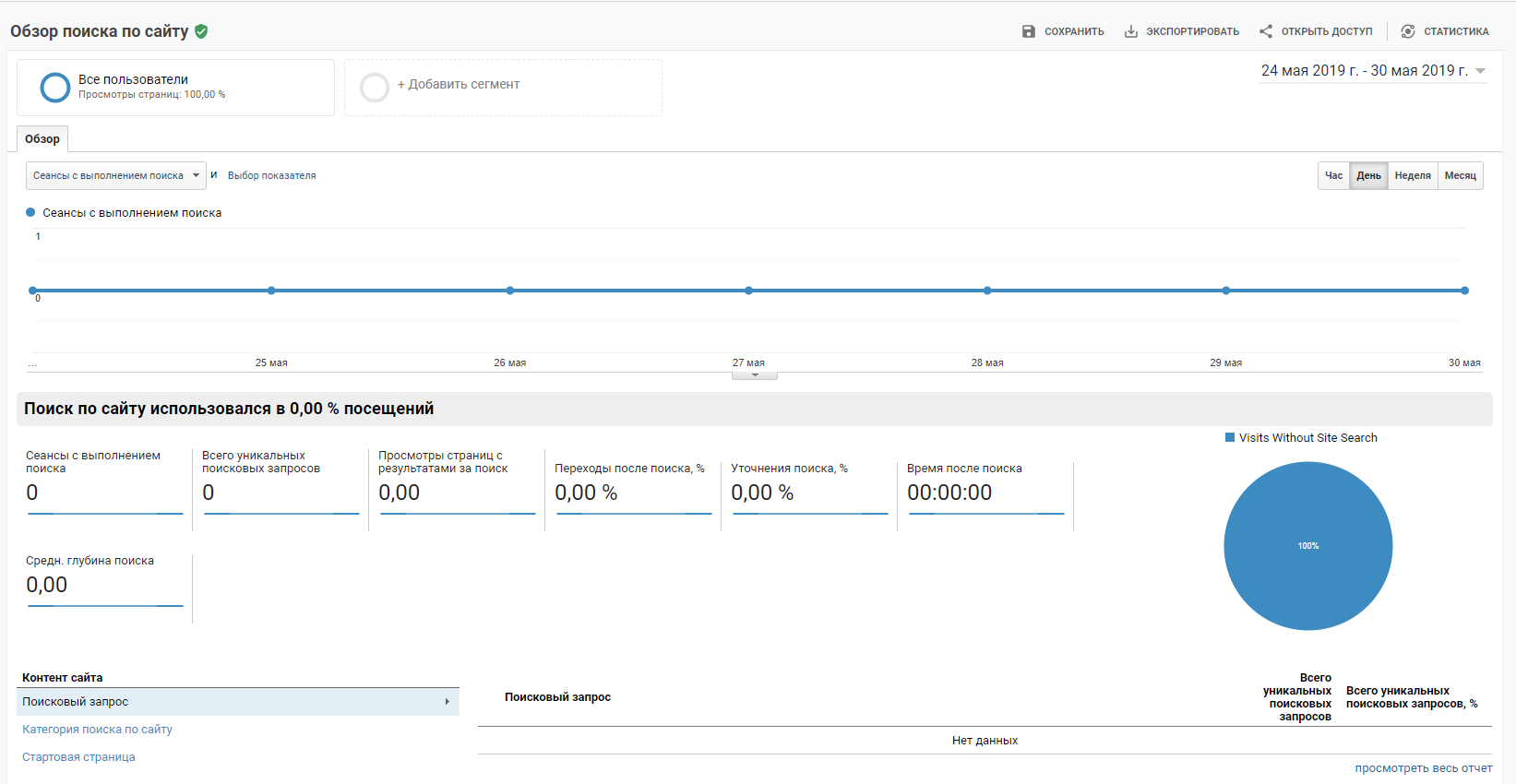Select the 'Поисковый запрос' row
This screenshot has height=784, width=1516.
(238, 702)
